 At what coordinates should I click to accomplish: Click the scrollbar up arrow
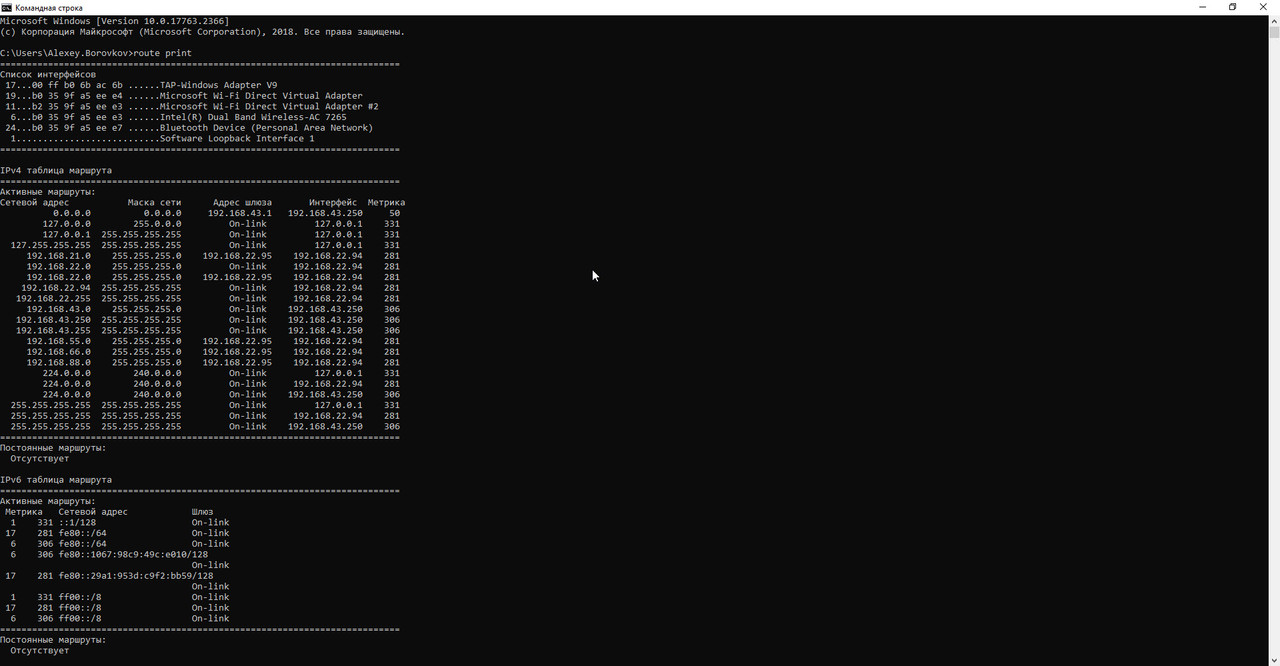tap(1274, 20)
